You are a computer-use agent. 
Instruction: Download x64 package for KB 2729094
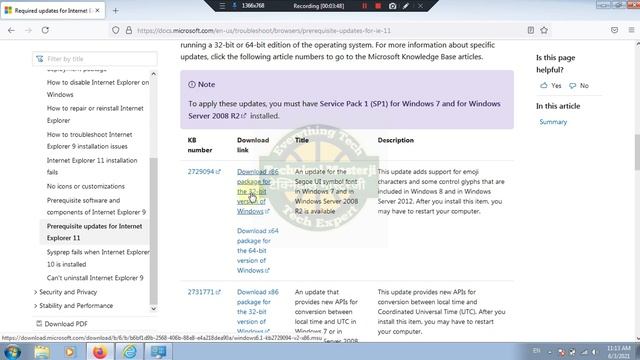click(257, 251)
